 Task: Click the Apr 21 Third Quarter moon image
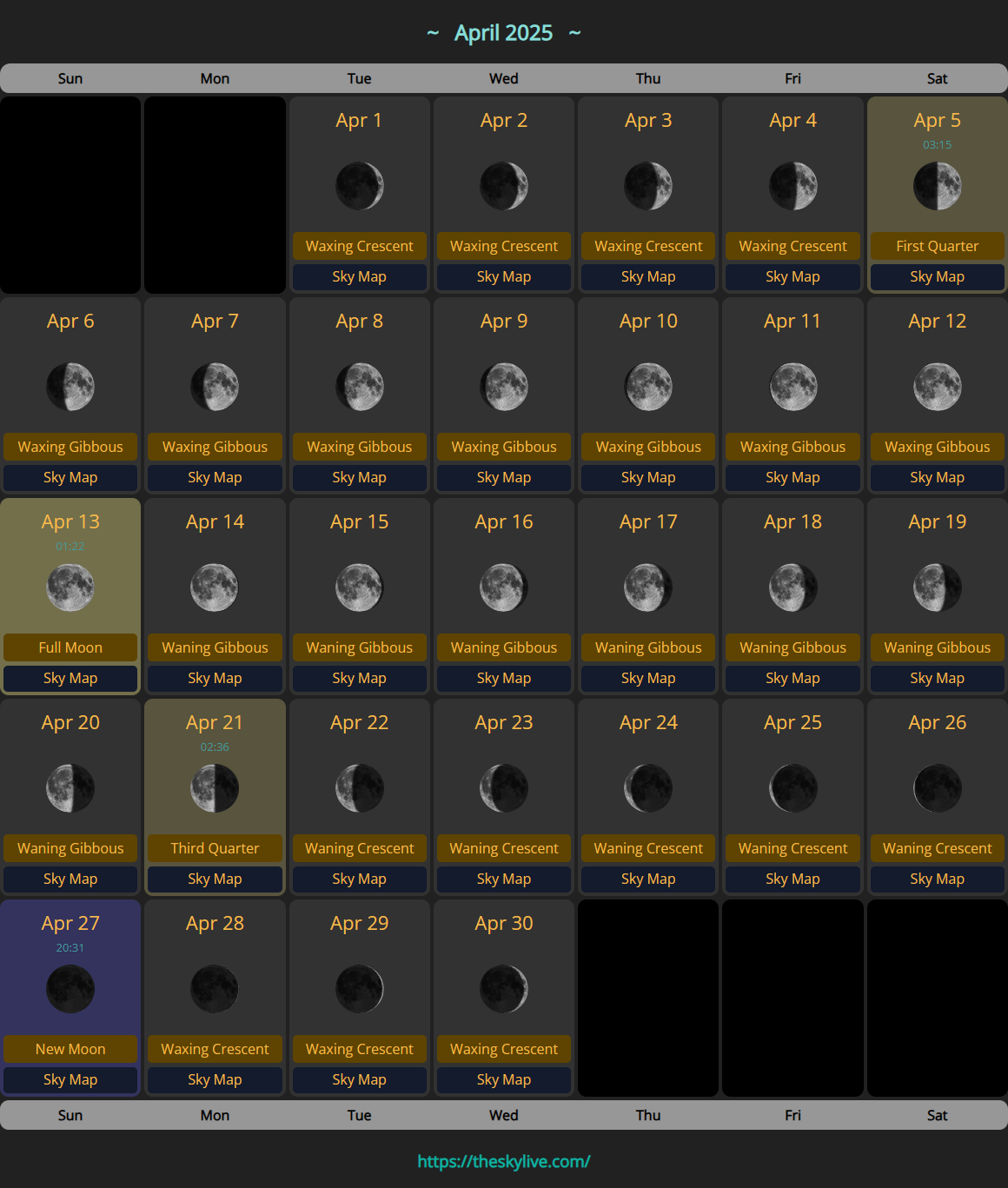point(215,788)
